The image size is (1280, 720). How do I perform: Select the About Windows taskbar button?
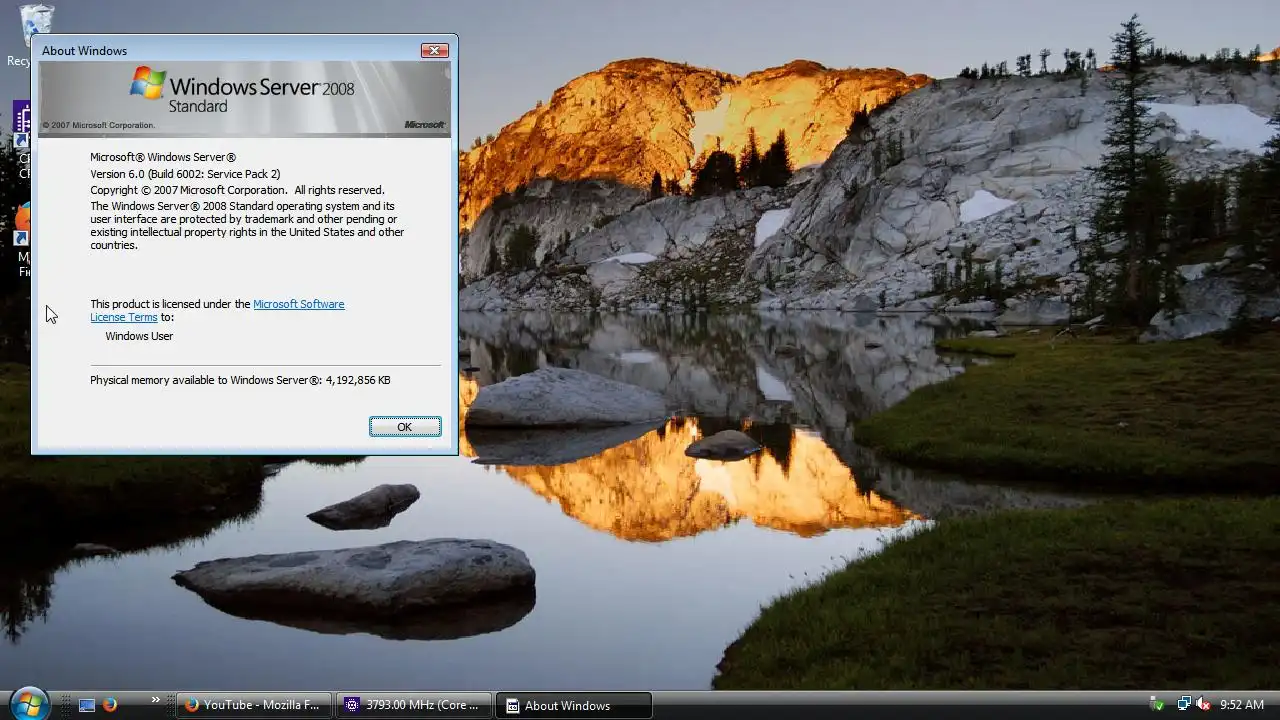coord(574,705)
